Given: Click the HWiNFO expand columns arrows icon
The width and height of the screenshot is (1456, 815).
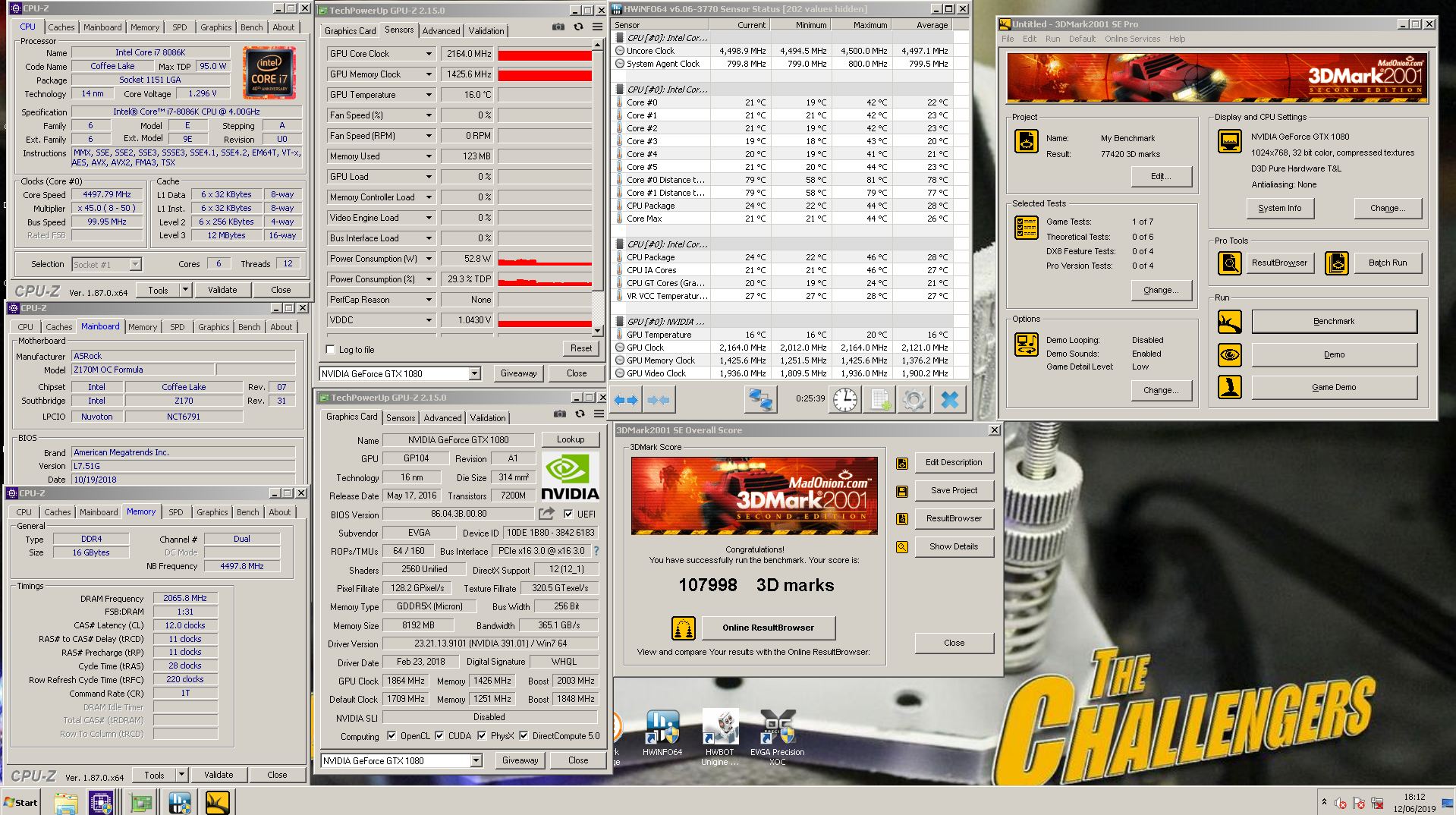Looking at the screenshot, I should 626,400.
